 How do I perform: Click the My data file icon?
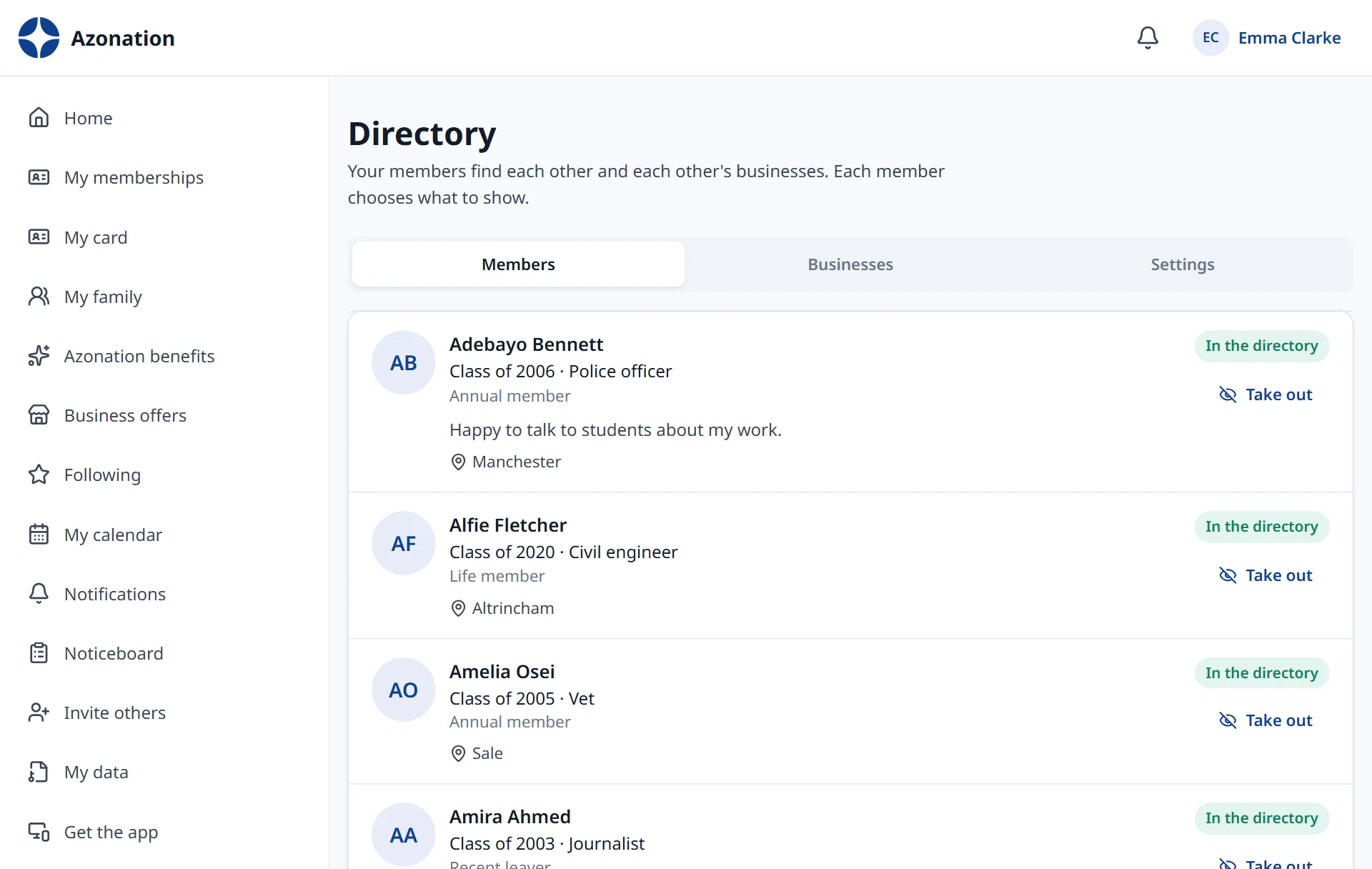point(39,772)
